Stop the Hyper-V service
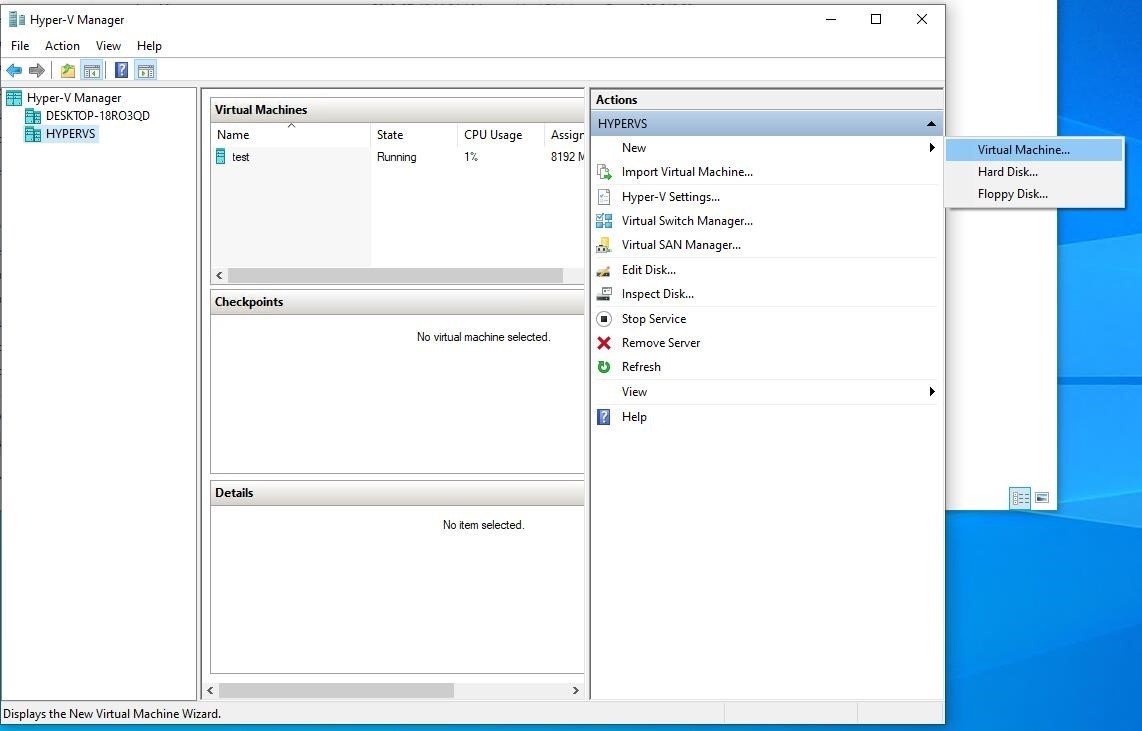The image size is (1142, 731). [653, 318]
